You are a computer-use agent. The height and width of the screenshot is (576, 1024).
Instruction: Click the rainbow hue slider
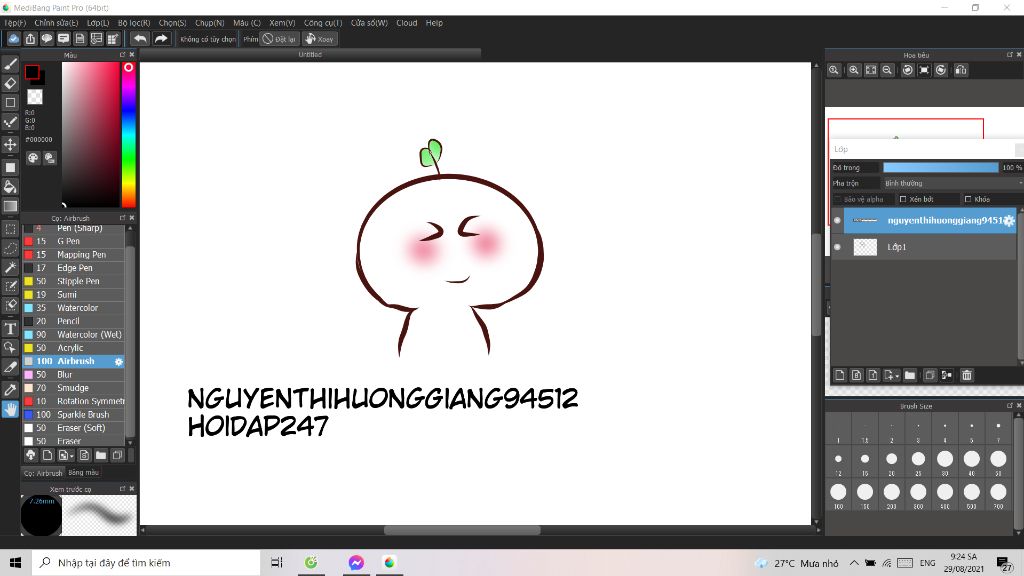pos(129,135)
